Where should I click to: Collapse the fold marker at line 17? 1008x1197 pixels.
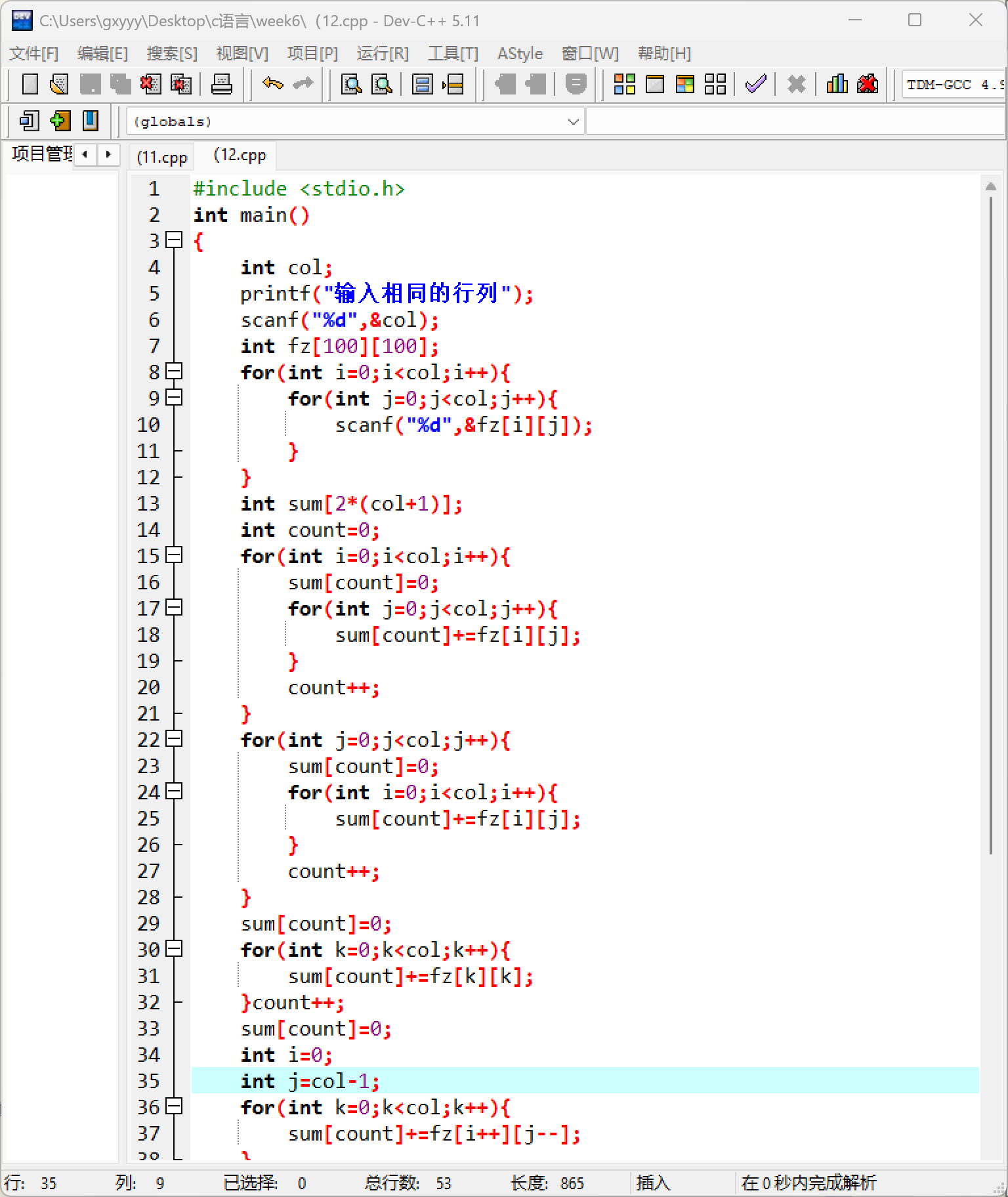click(x=174, y=608)
